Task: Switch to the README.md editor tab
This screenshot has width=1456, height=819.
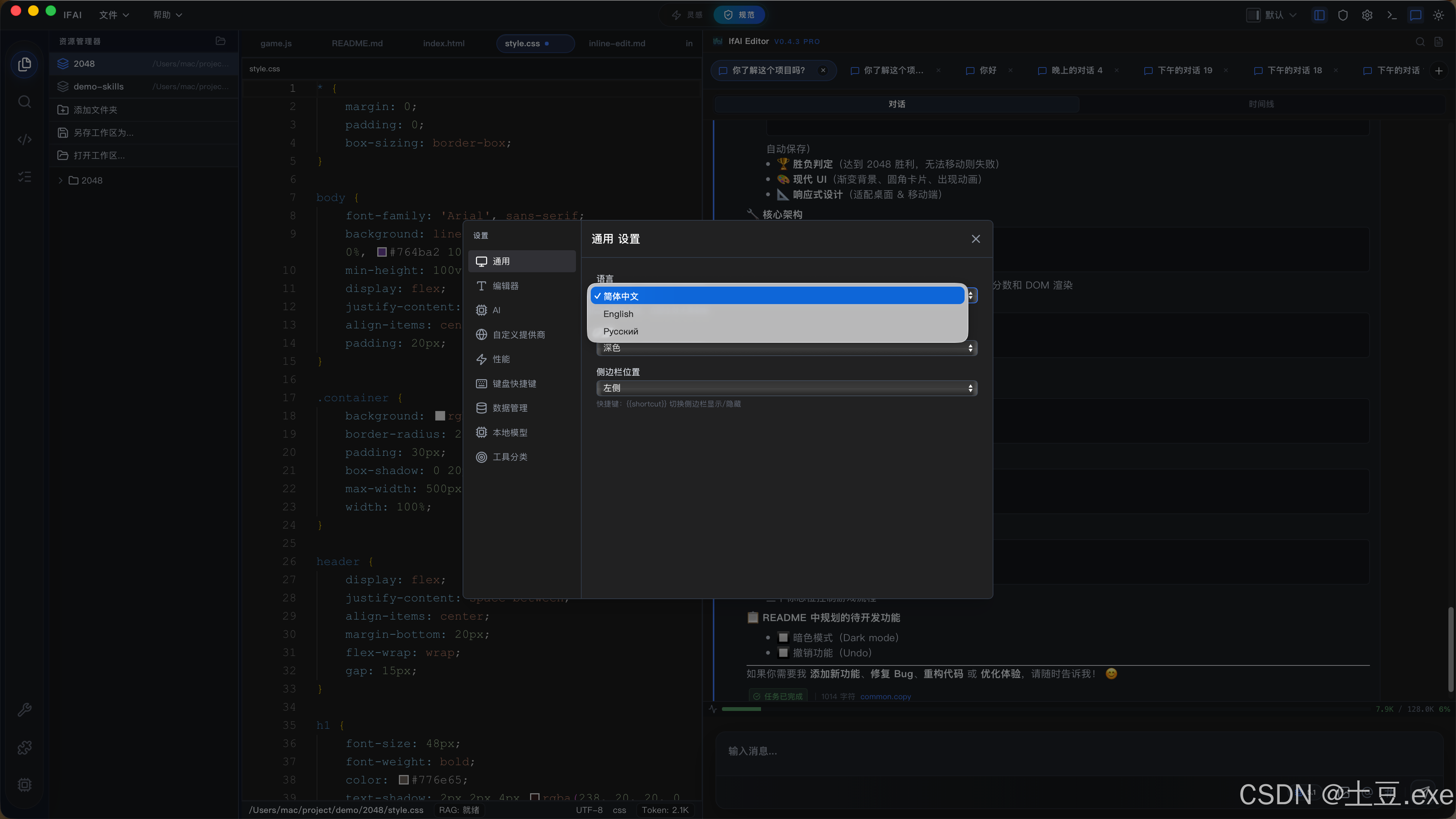Action: 357,44
